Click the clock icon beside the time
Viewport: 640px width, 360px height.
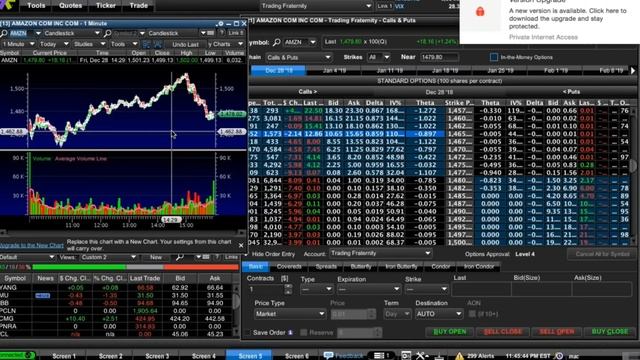coord(559,356)
